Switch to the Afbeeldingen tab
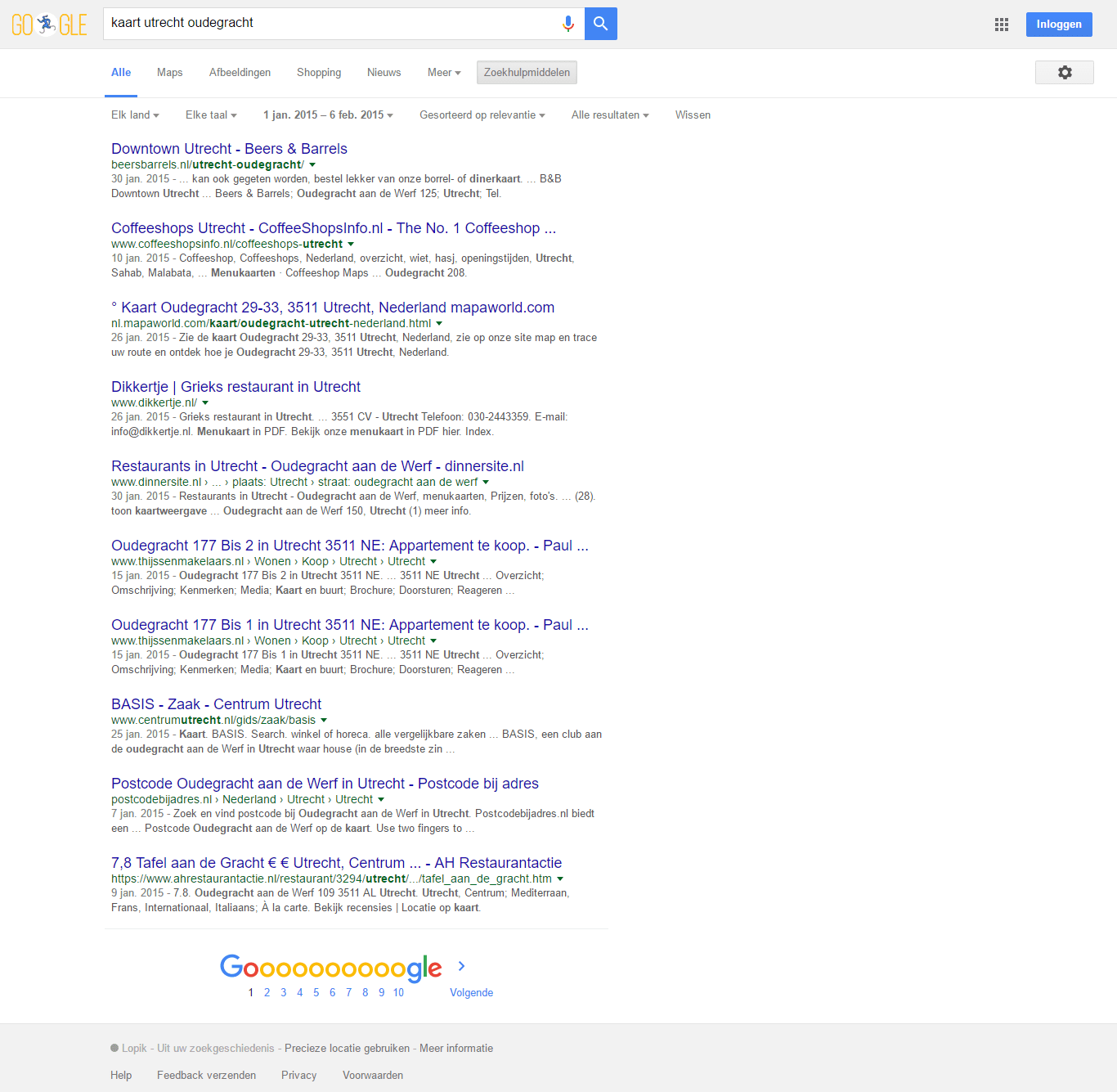1117x1092 pixels. 240,72
